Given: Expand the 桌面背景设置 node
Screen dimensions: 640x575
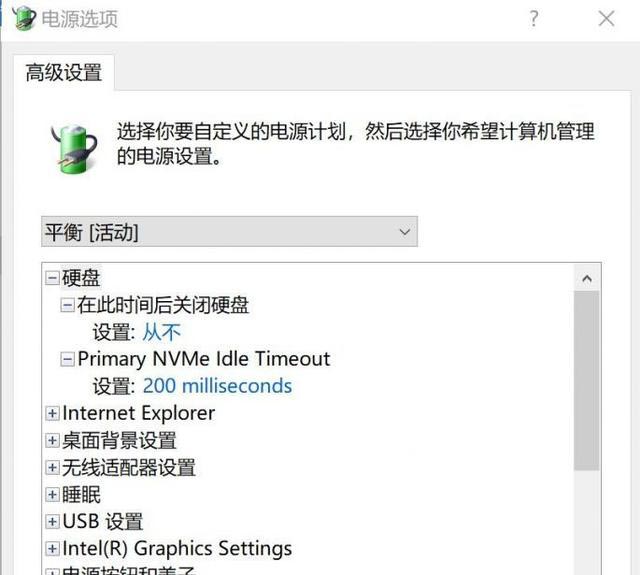Looking at the screenshot, I should click(x=52, y=440).
